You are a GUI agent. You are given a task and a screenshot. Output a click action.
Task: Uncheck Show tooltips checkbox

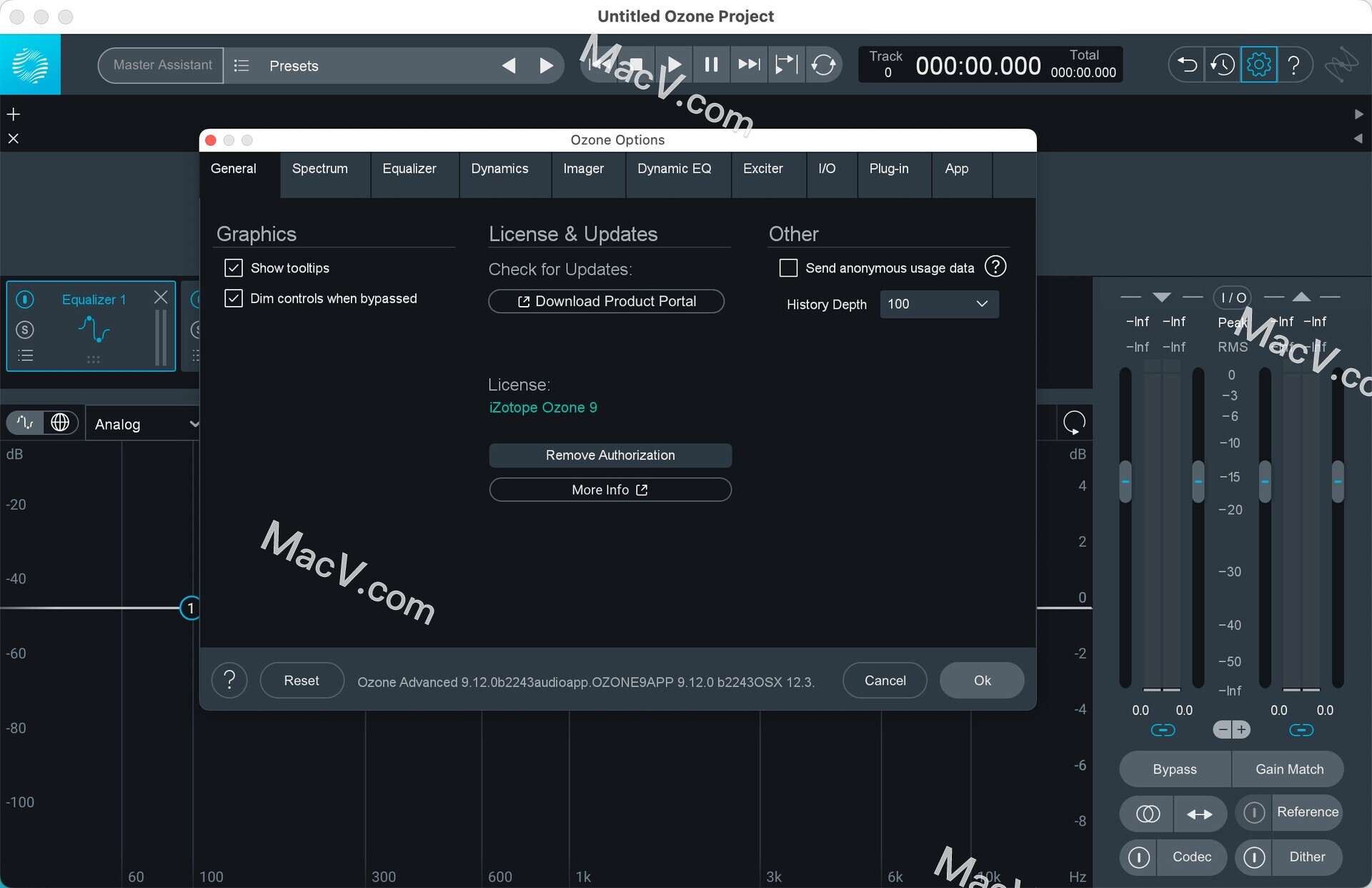(234, 268)
